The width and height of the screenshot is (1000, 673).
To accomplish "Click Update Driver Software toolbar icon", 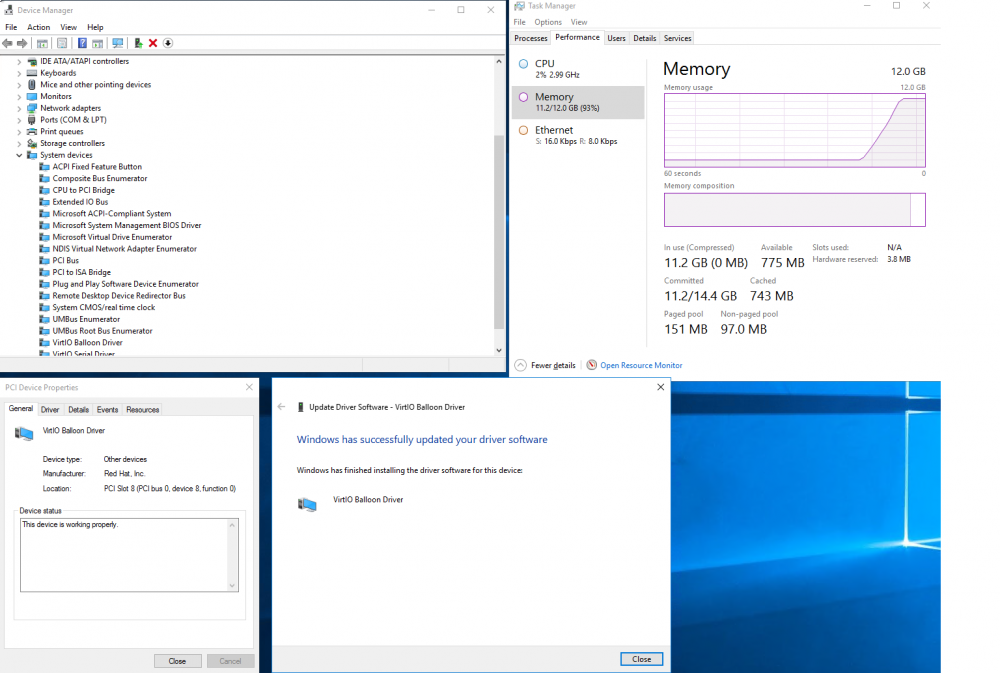I will [138, 43].
